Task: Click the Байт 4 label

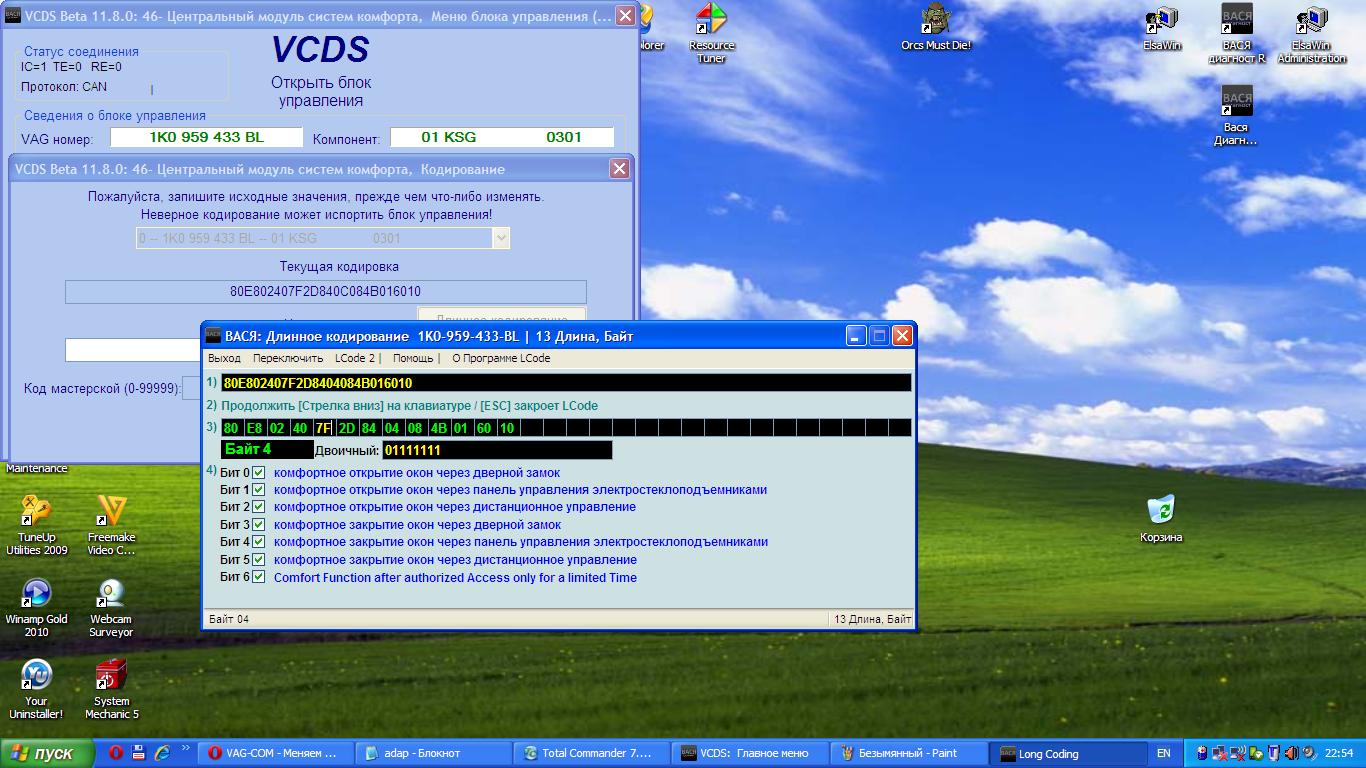Action: [x=267, y=450]
